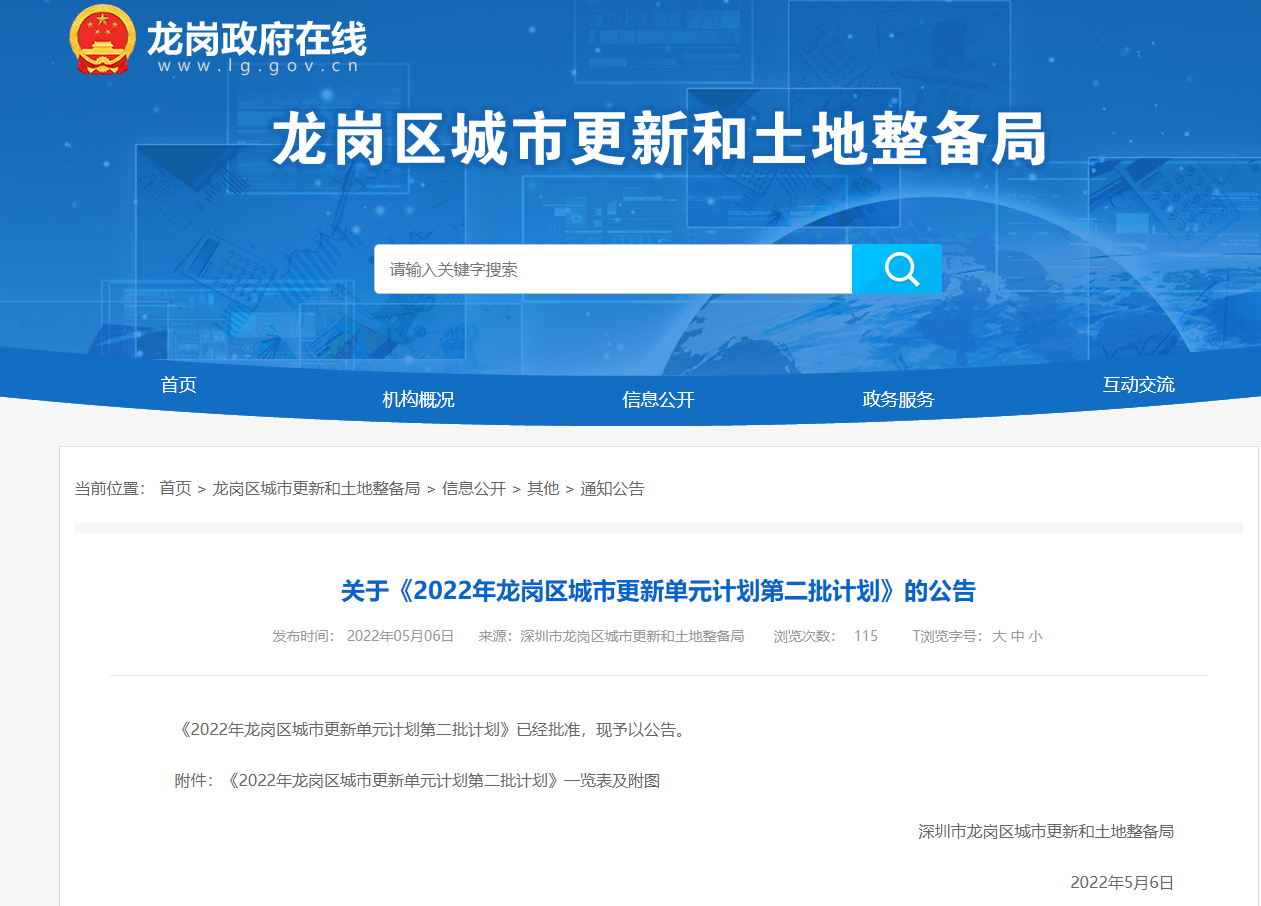
Task: Click 其他 in the breadcrumb
Action: coord(543,489)
